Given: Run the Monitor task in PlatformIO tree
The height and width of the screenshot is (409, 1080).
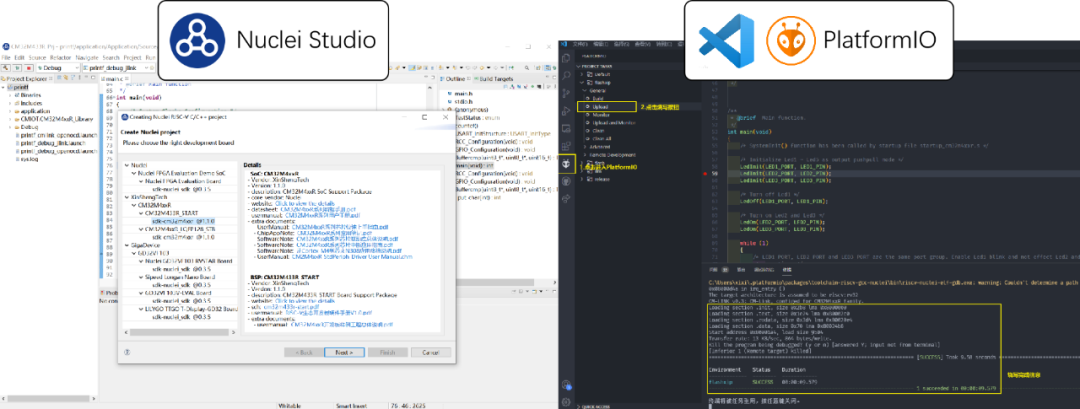Looking at the screenshot, I should click(x=601, y=115).
